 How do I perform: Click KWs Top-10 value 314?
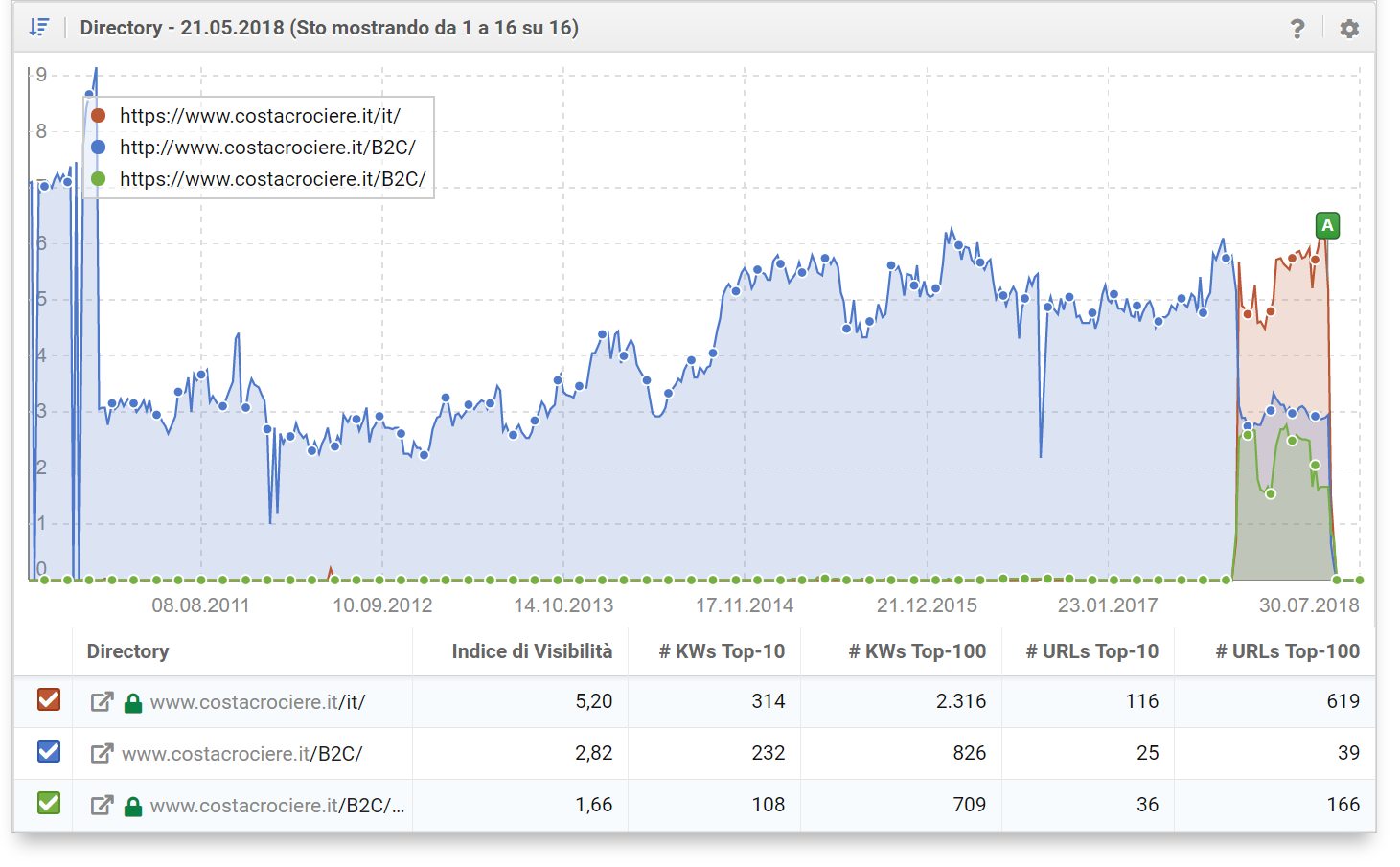[x=769, y=701]
